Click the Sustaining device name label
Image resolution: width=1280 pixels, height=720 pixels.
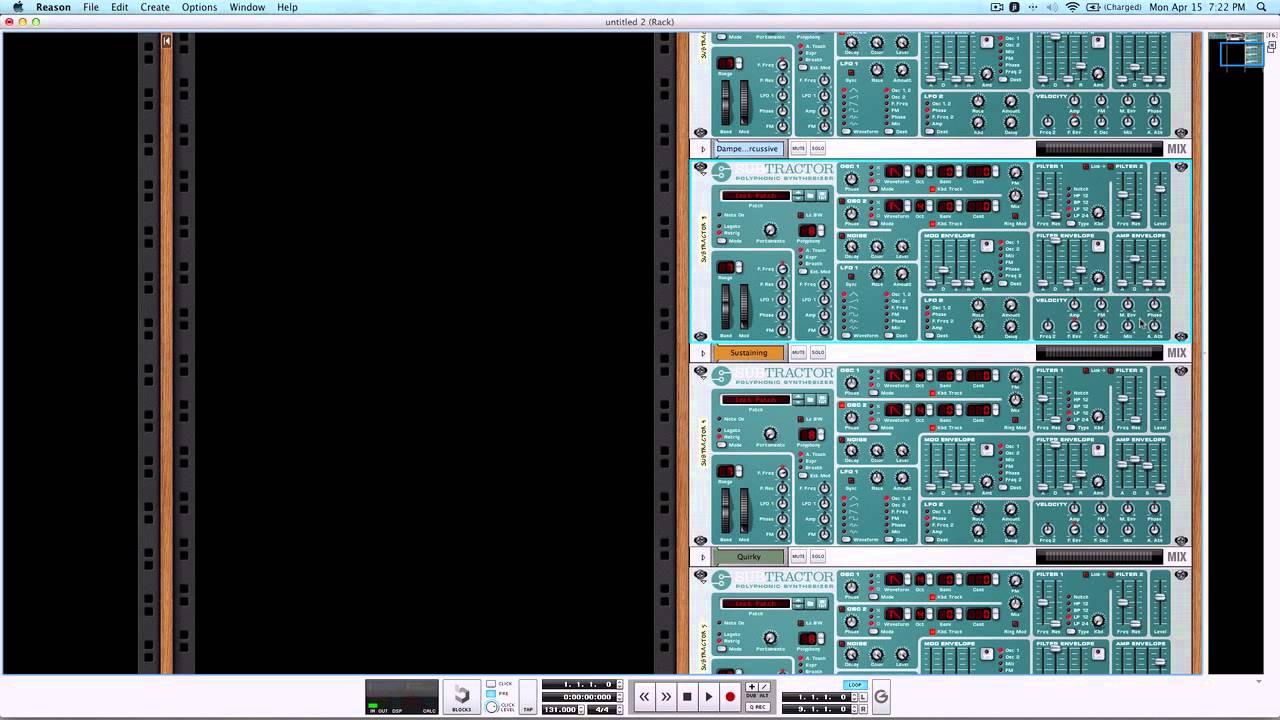point(749,353)
